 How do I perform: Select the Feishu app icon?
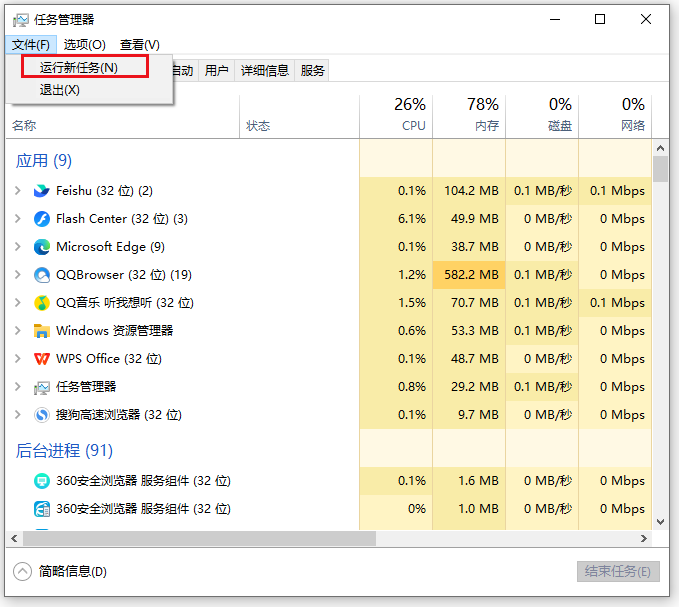[x=42, y=190]
